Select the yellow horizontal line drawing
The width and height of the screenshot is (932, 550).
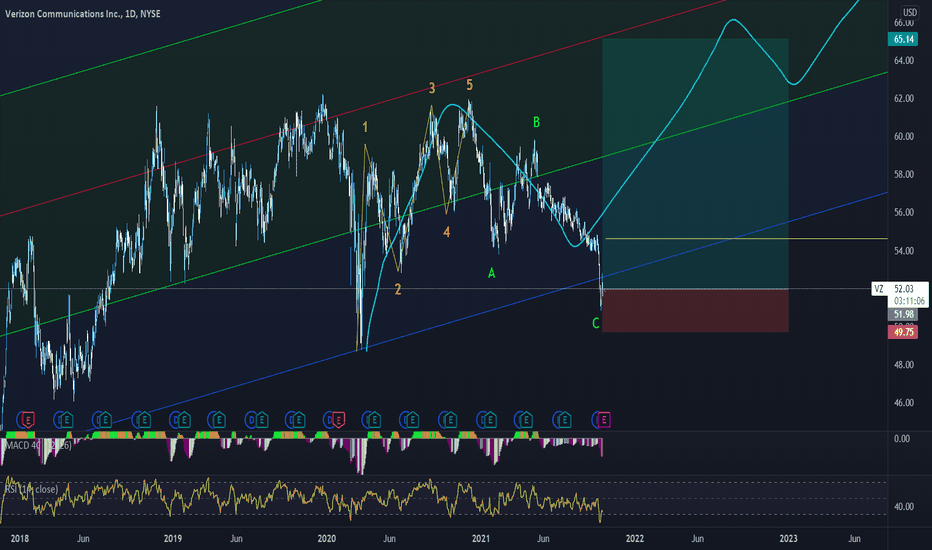coord(746,238)
